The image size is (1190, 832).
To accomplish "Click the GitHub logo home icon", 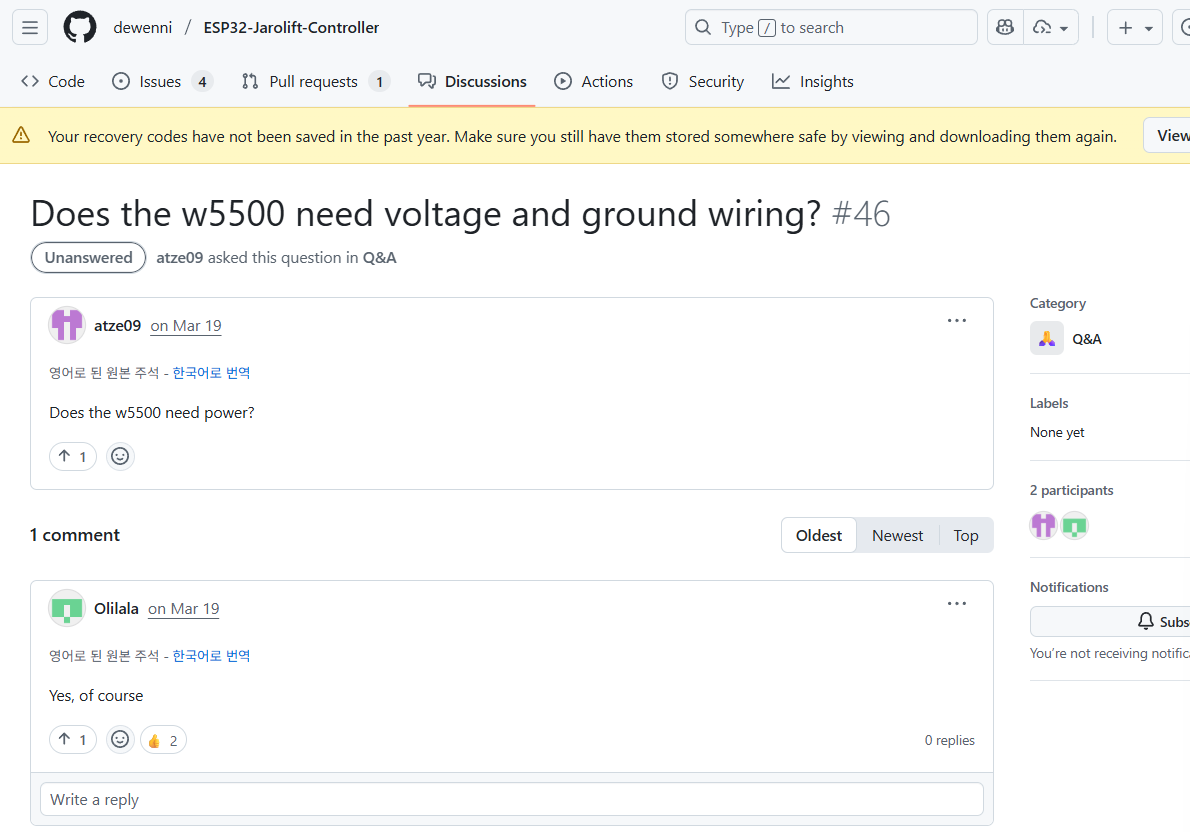I will [x=80, y=28].
